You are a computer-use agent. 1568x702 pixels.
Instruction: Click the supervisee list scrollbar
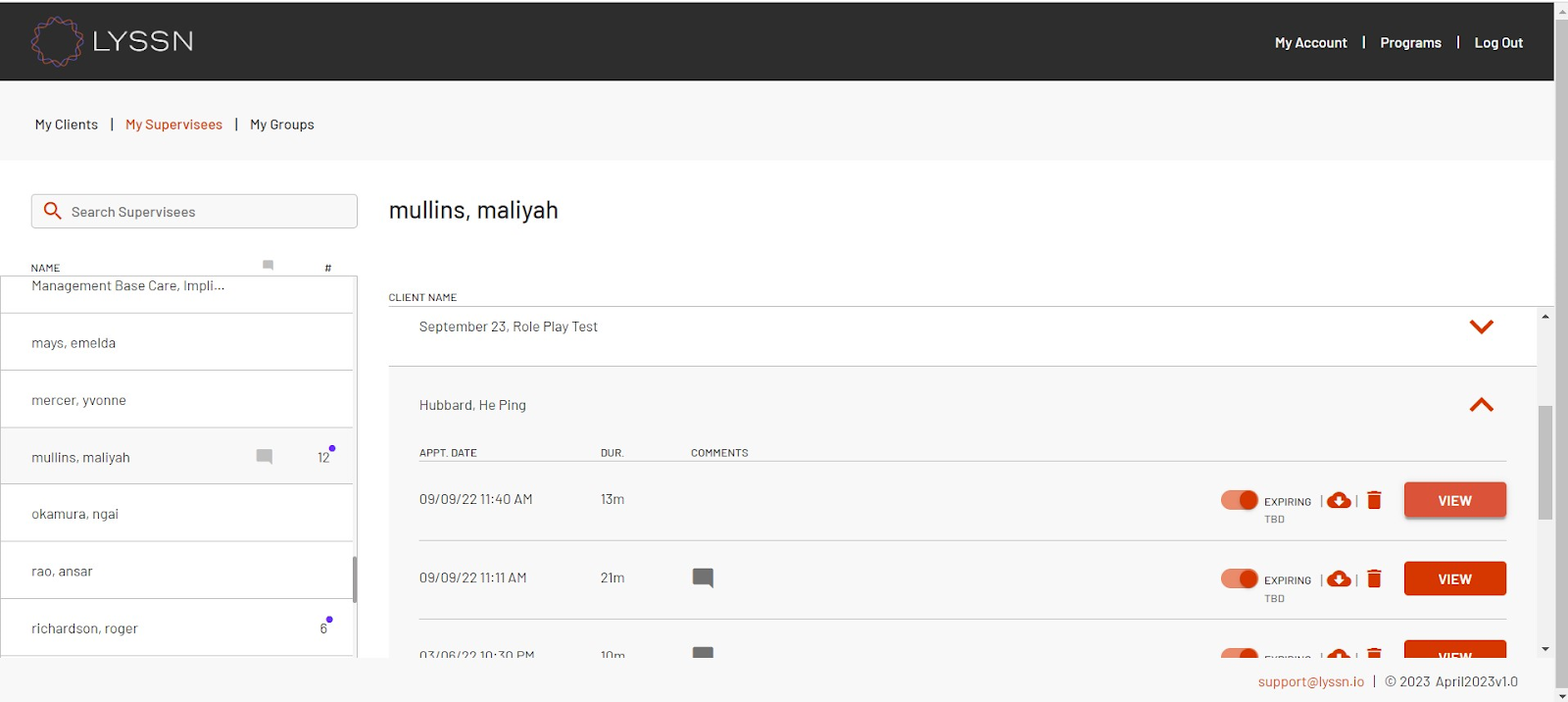(355, 578)
